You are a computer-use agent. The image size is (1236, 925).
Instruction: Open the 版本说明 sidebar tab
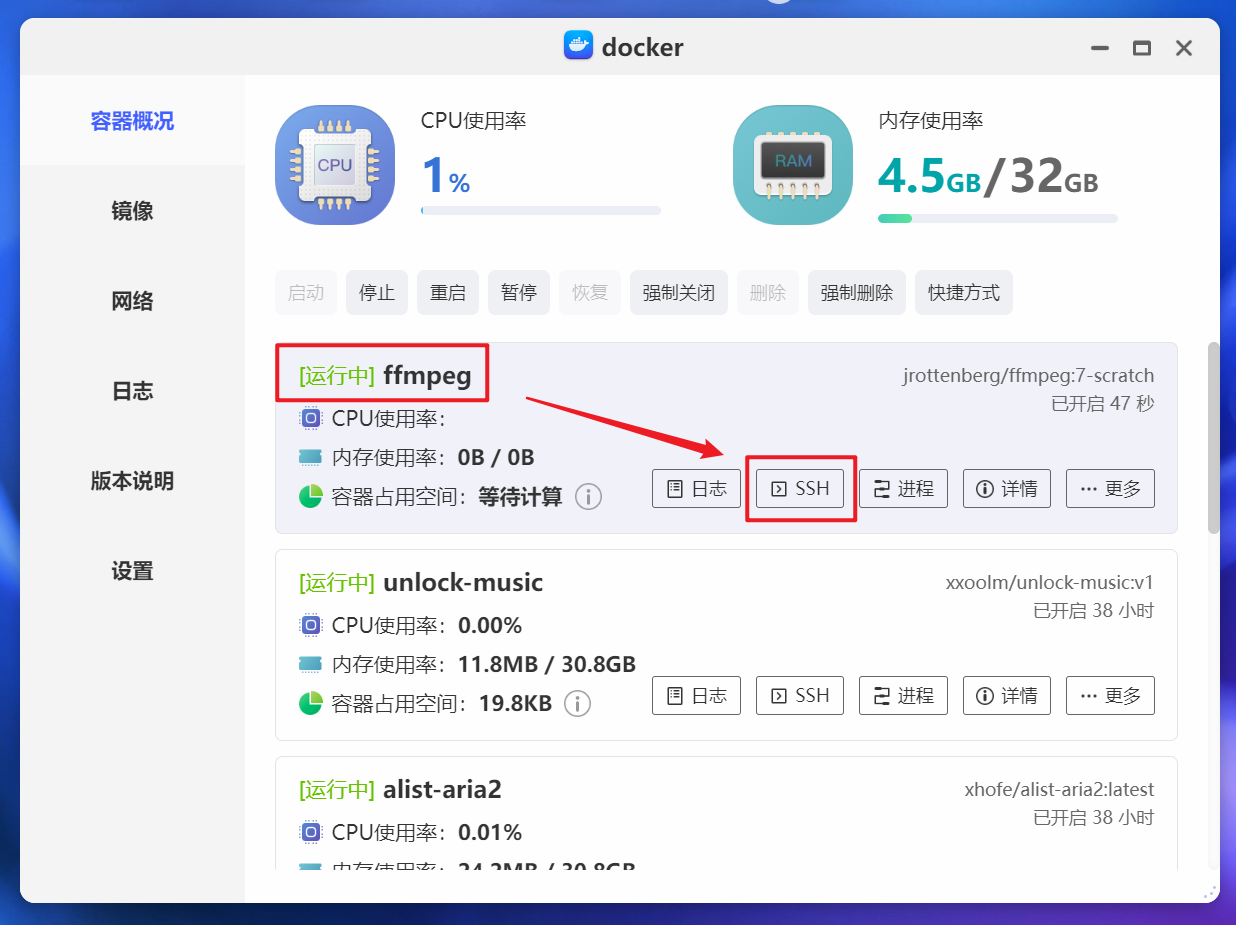click(x=132, y=481)
